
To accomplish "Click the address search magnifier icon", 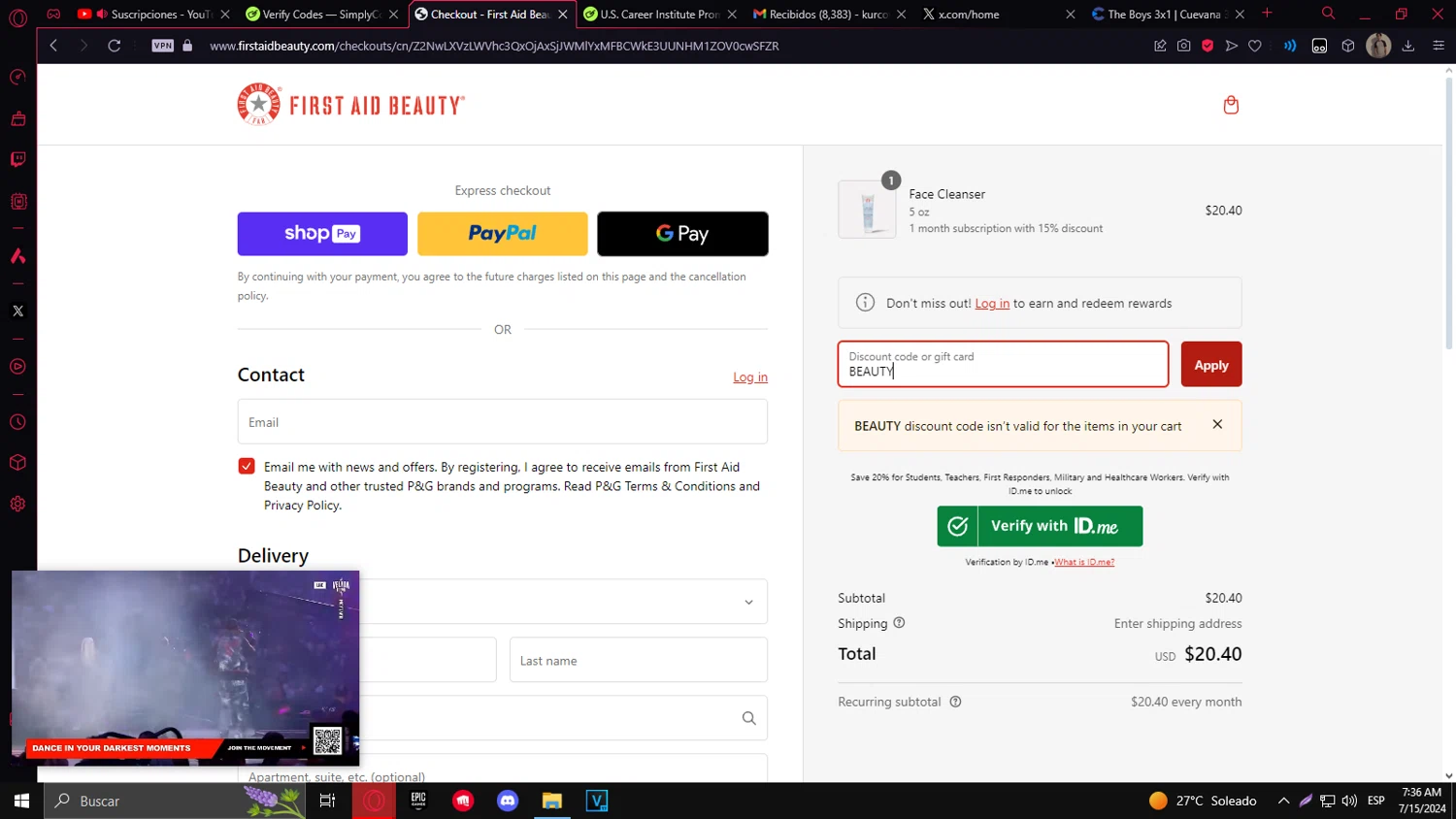I will 748,718.
